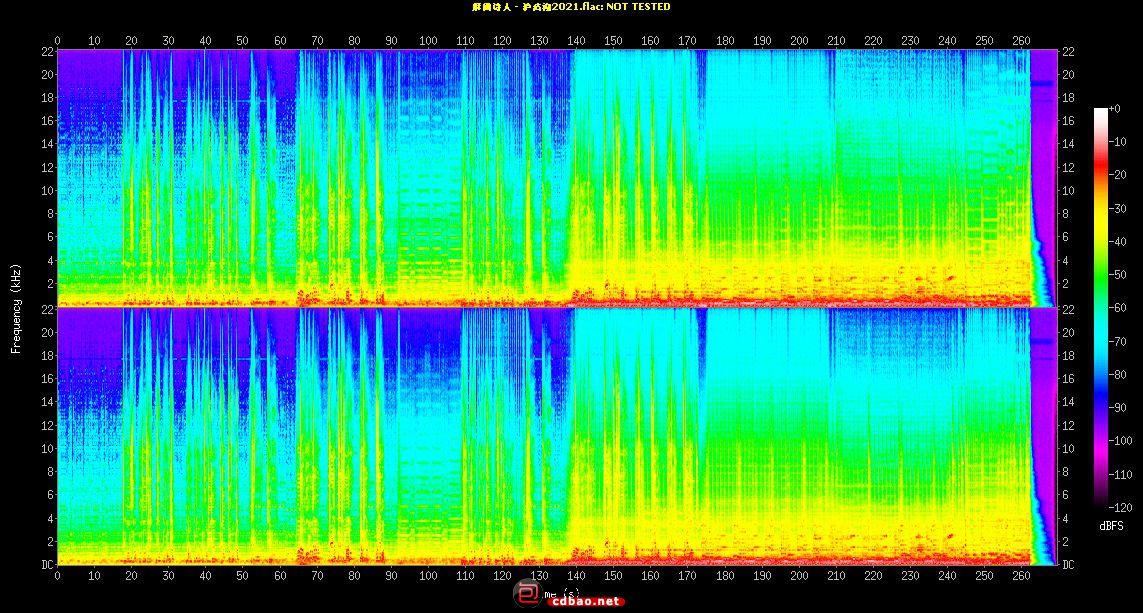
Task: Select the -50 level label
Action: (1117, 275)
